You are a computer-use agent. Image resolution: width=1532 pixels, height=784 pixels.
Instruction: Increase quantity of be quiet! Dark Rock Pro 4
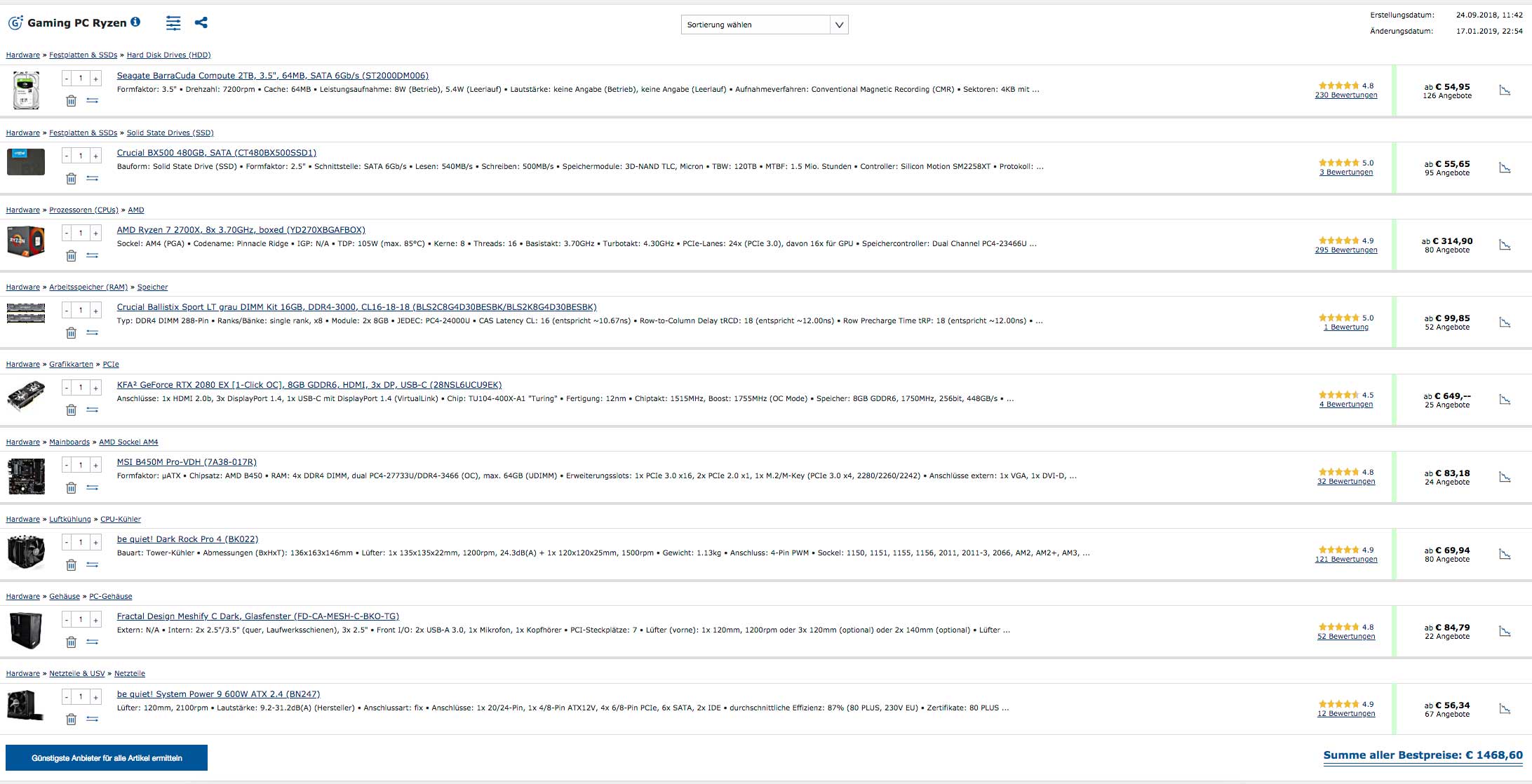95,542
